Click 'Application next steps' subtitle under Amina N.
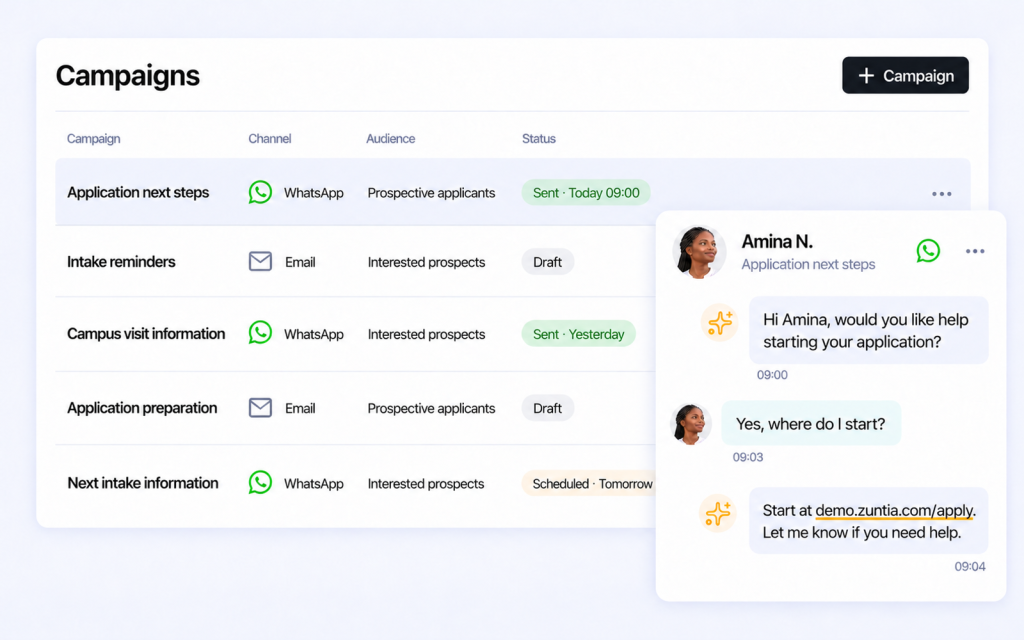 tap(808, 264)
